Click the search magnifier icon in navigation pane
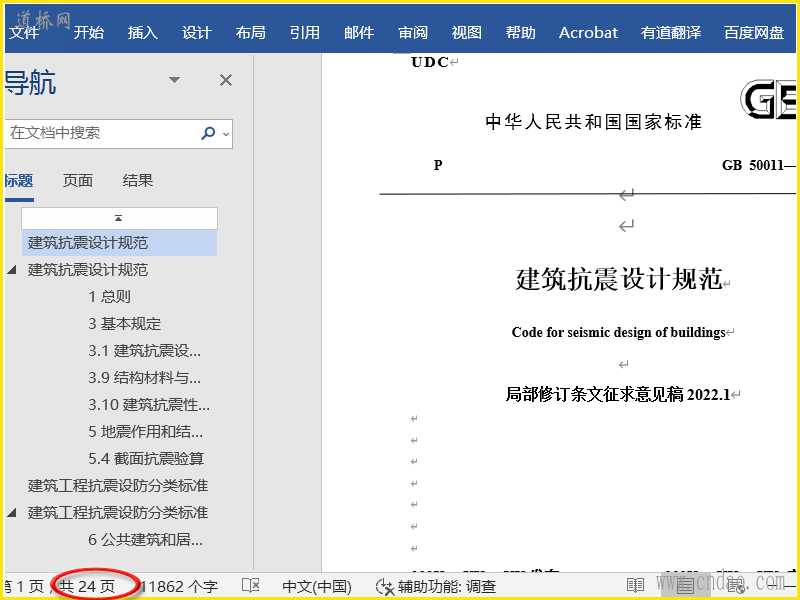 point(208,133)
